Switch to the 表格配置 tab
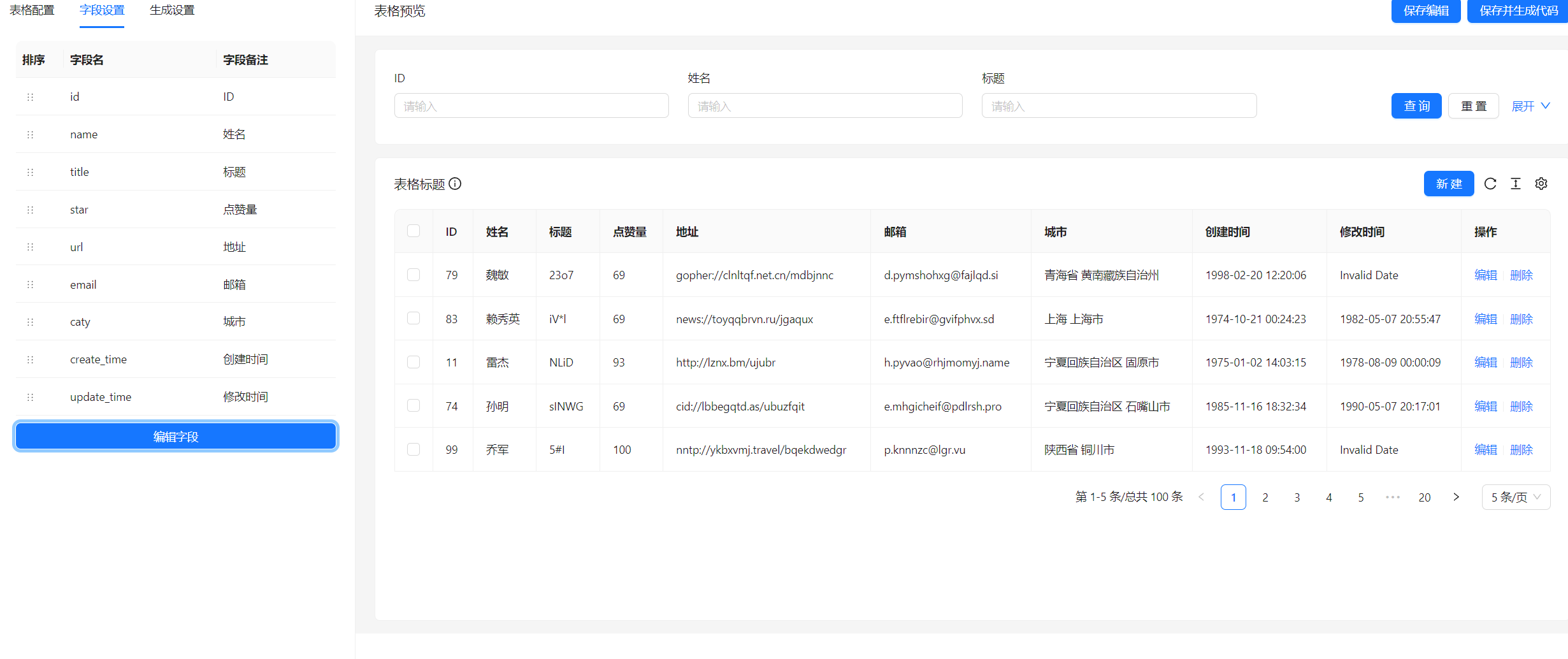 tap(32, 11)
